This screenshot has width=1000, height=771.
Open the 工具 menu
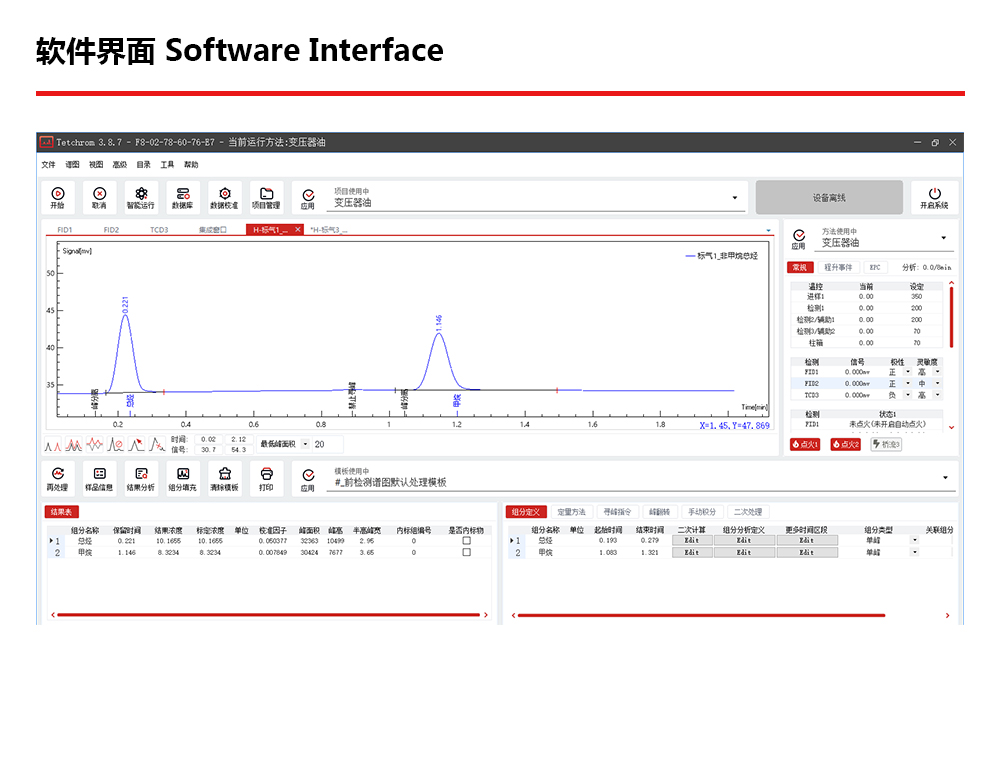(x=167, y=165)
